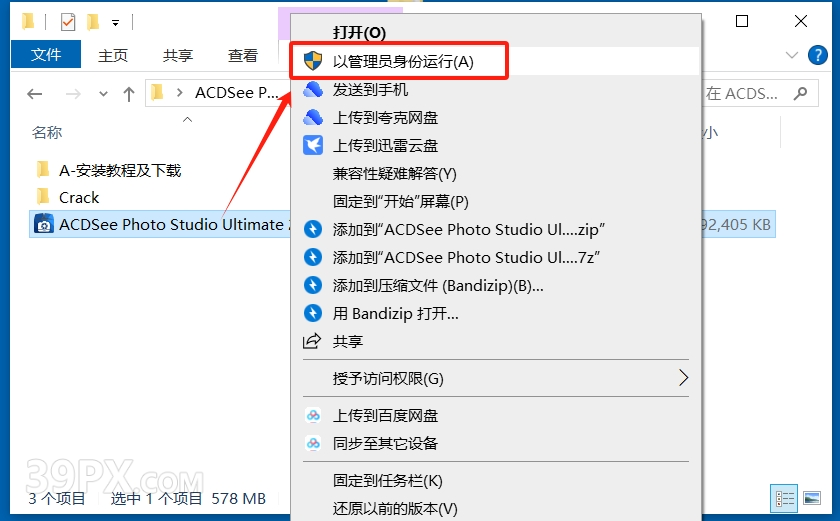840x521 pixels.
Task: Toggle the properties checkmark in quick access toolbar
Action: pos(68,22)
